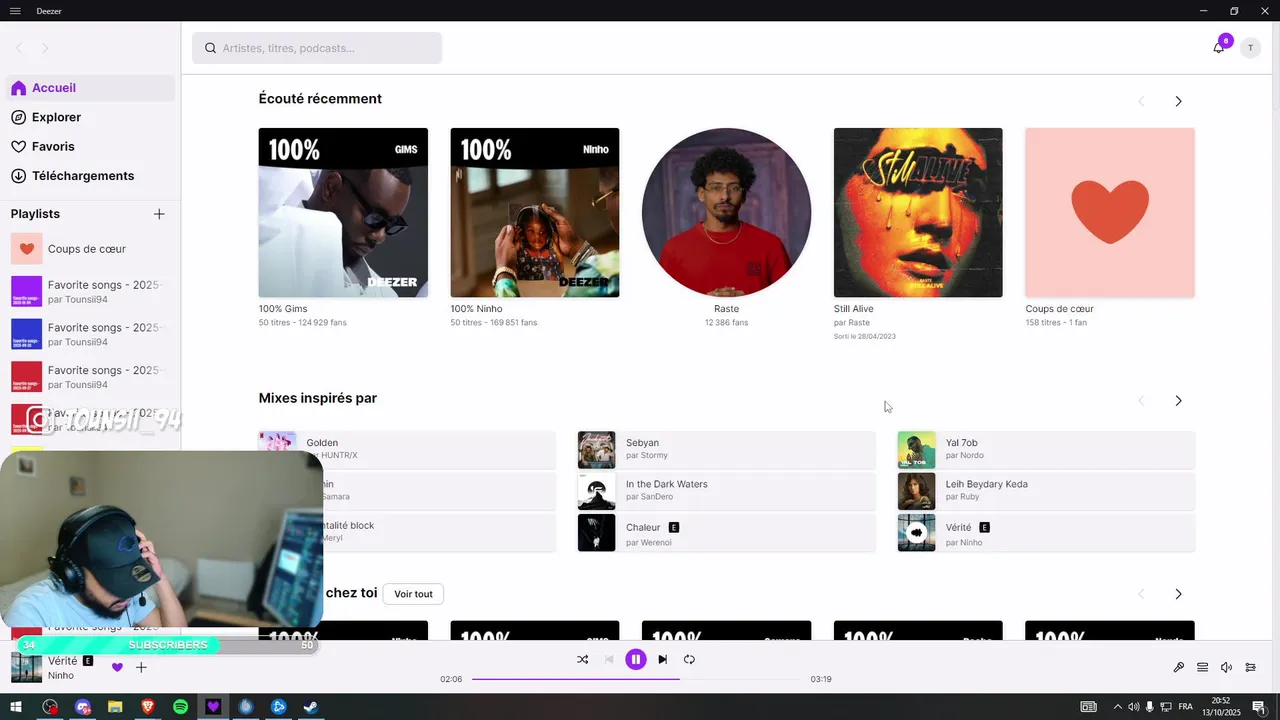
Task: Show lyrics with microphone icon
Action: click(x=1179, y=667)
